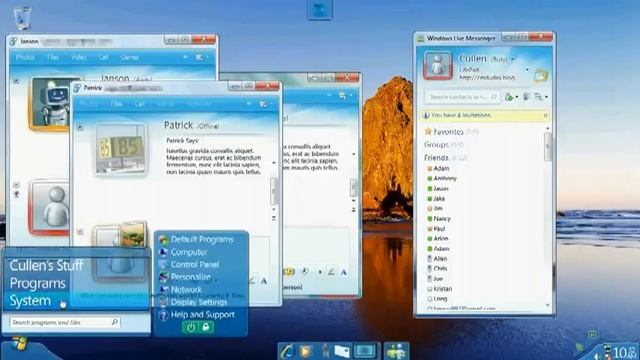Open the Messenger show menu dropdown arrow
640x360 pixels.
[x=547, y=97]
